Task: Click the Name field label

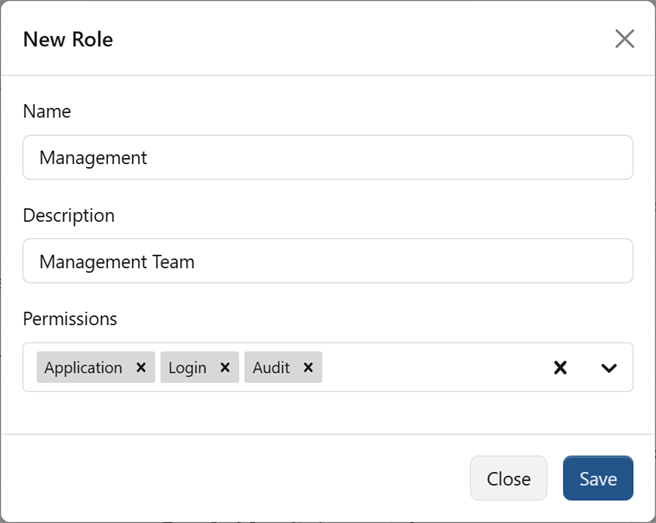Action: 47,112
